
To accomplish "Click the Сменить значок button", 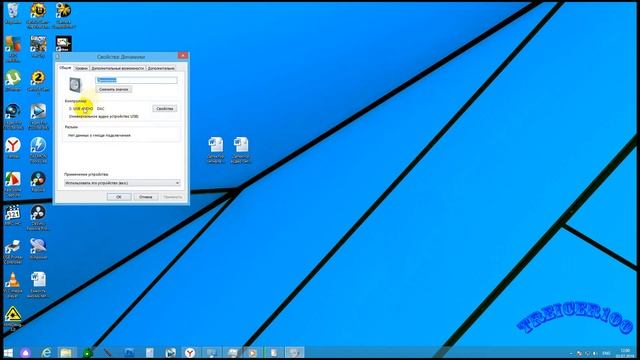I will click(113, 89).
